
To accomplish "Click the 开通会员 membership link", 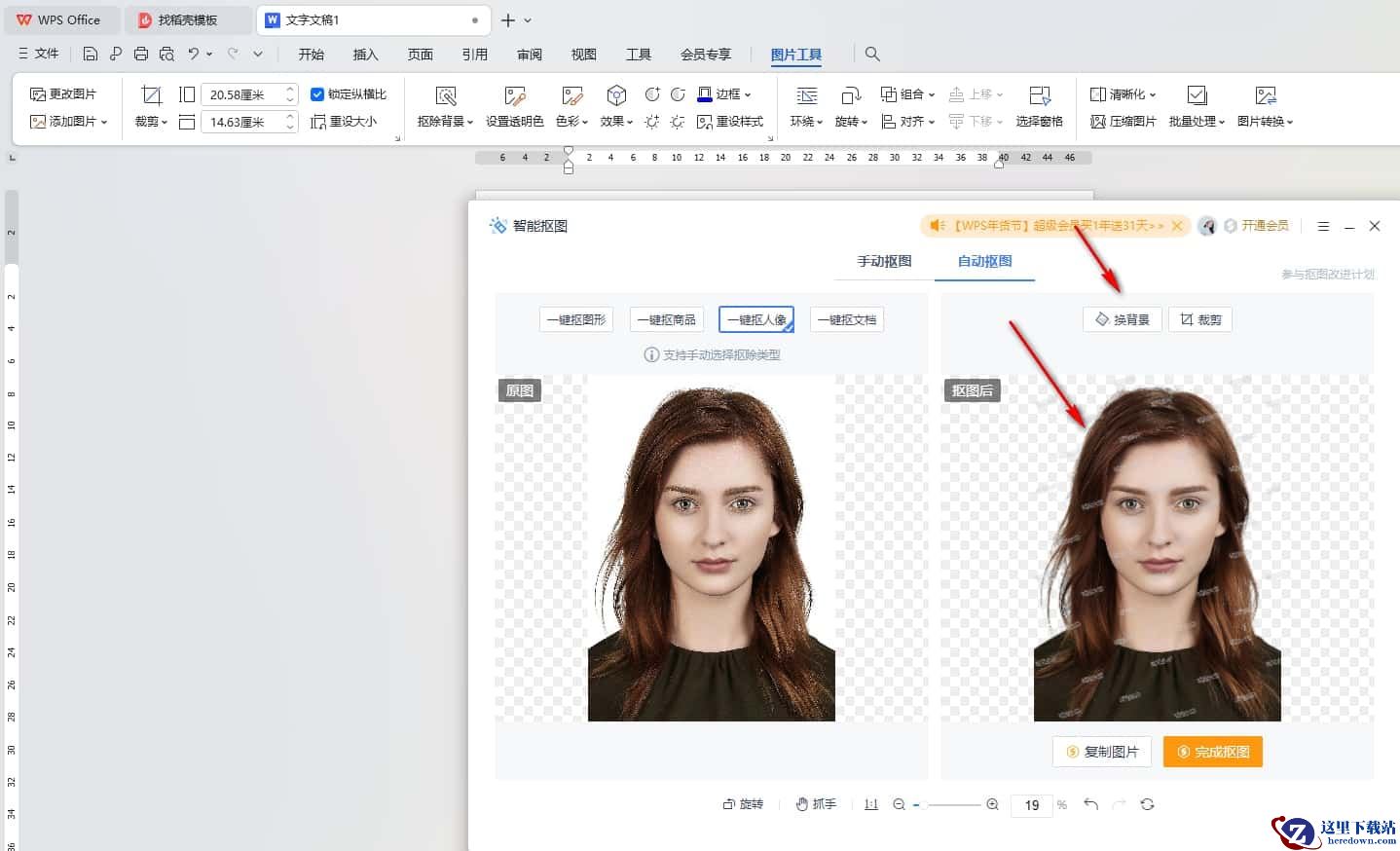I will pos(1257,226).
